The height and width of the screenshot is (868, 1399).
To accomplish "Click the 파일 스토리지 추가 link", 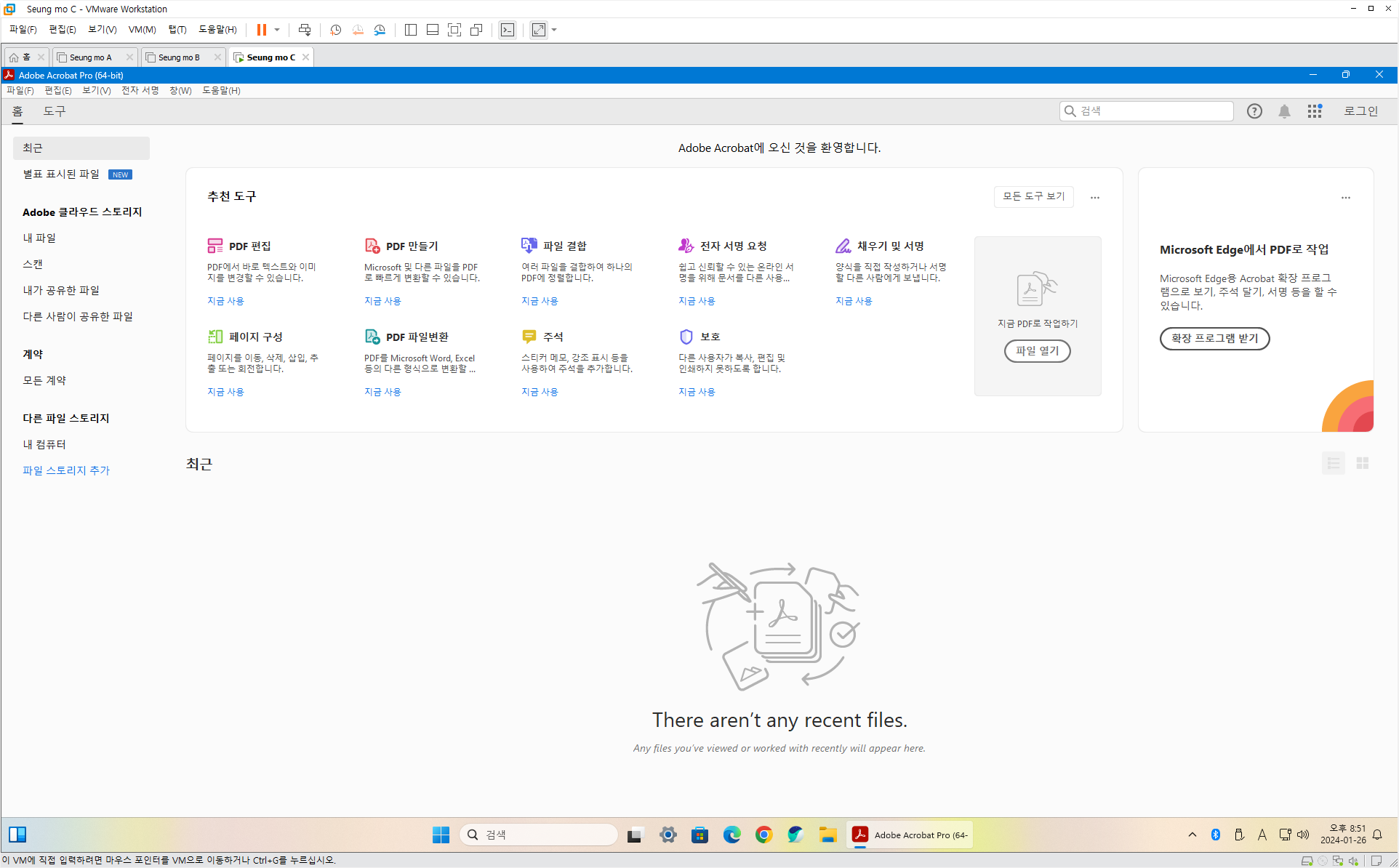I will coord(66,470).
